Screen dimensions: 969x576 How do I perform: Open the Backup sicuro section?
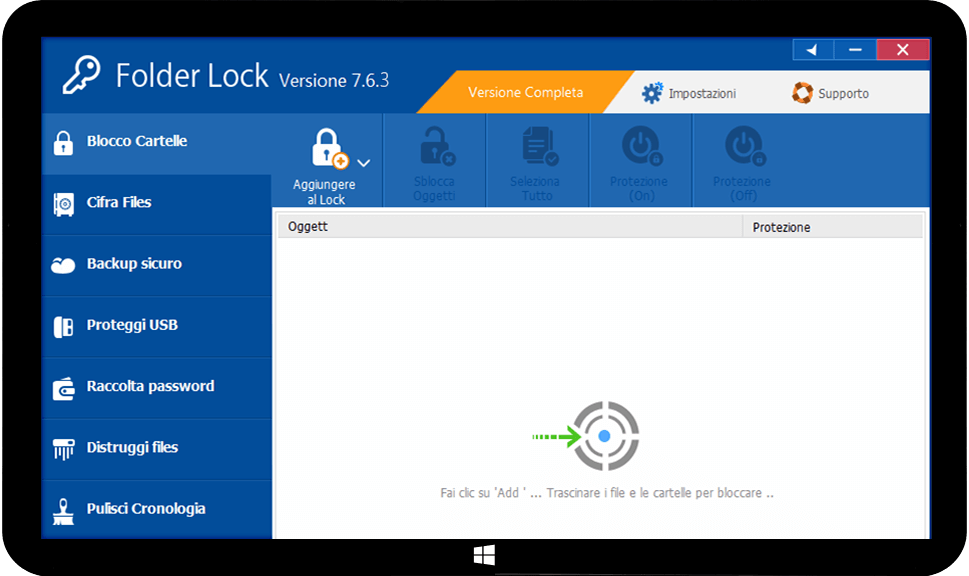coord(156,265)
